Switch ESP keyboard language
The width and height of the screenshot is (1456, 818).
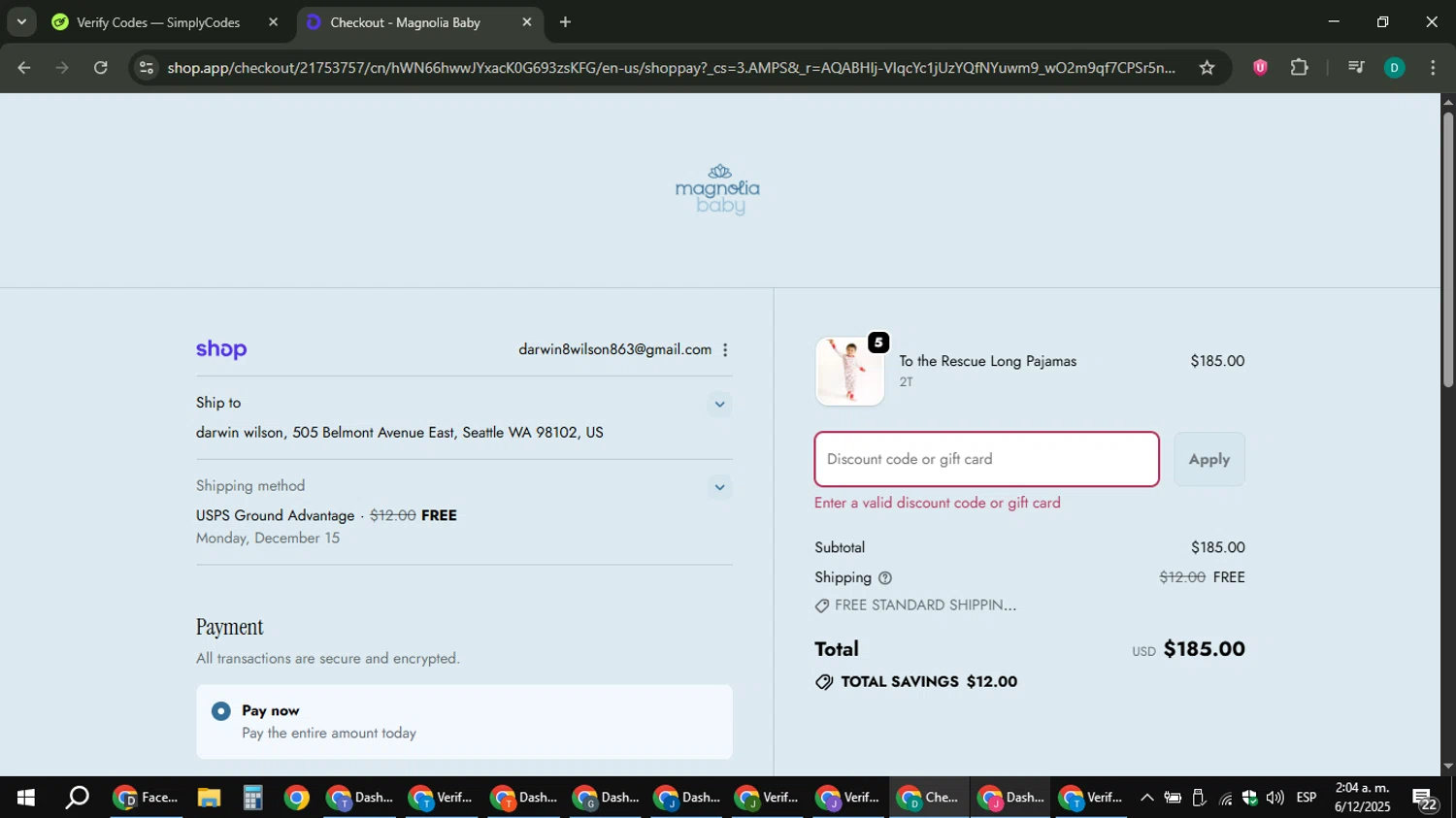point(1307,798)
